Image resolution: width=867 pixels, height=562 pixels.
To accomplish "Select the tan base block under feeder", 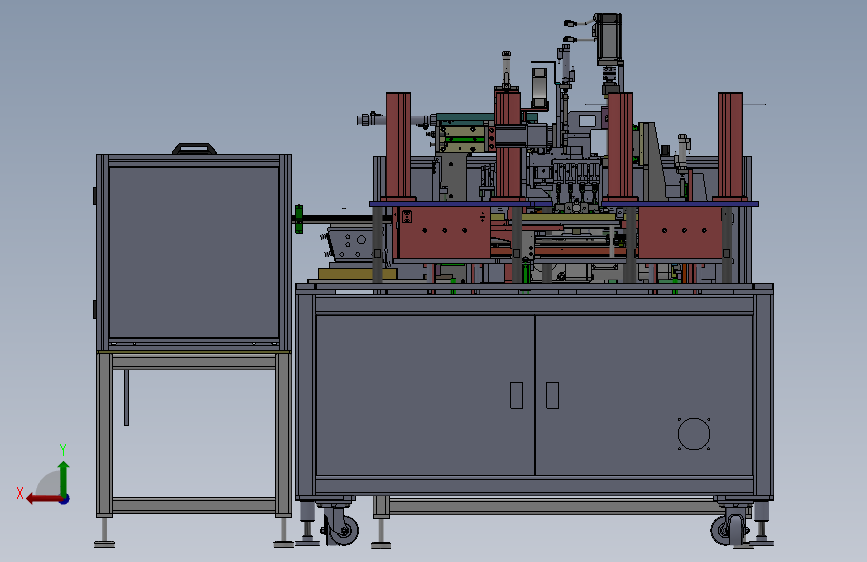I will pyautogui.click(x=357, y=274).
